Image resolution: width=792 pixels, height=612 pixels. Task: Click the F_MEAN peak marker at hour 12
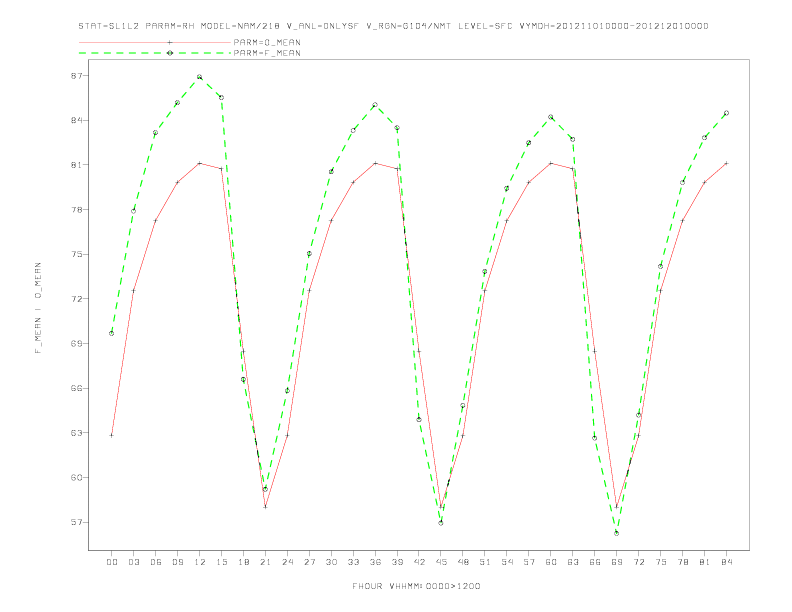(x=200, y=77)
